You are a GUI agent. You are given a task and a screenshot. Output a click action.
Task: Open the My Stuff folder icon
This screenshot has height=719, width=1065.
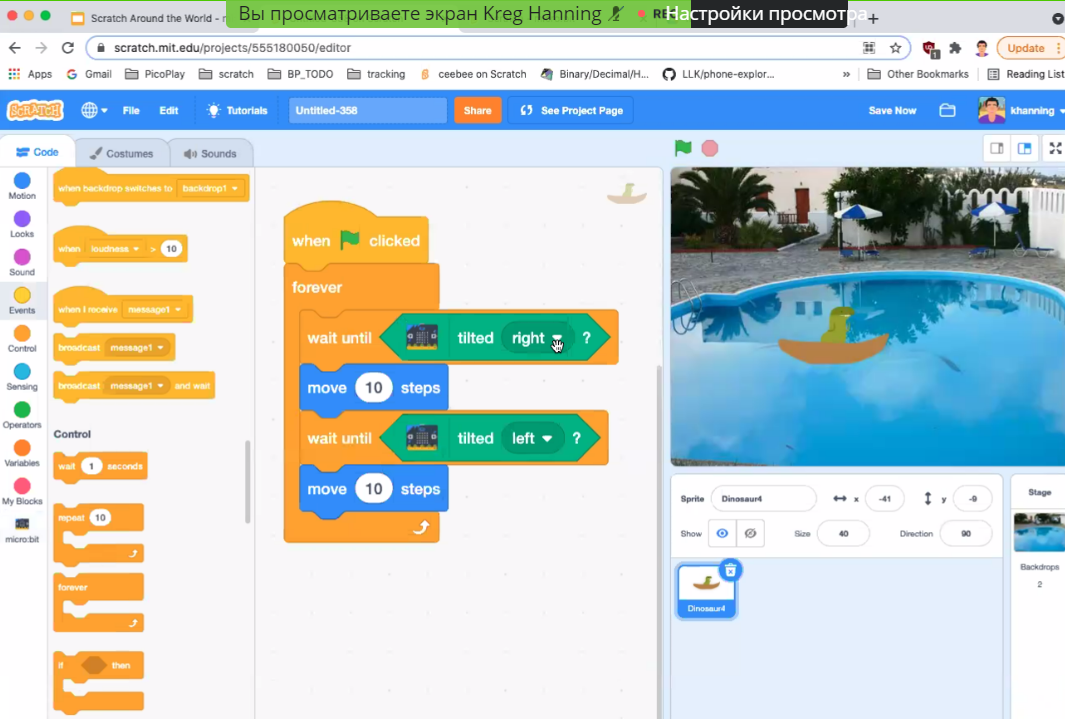point(947,110)
